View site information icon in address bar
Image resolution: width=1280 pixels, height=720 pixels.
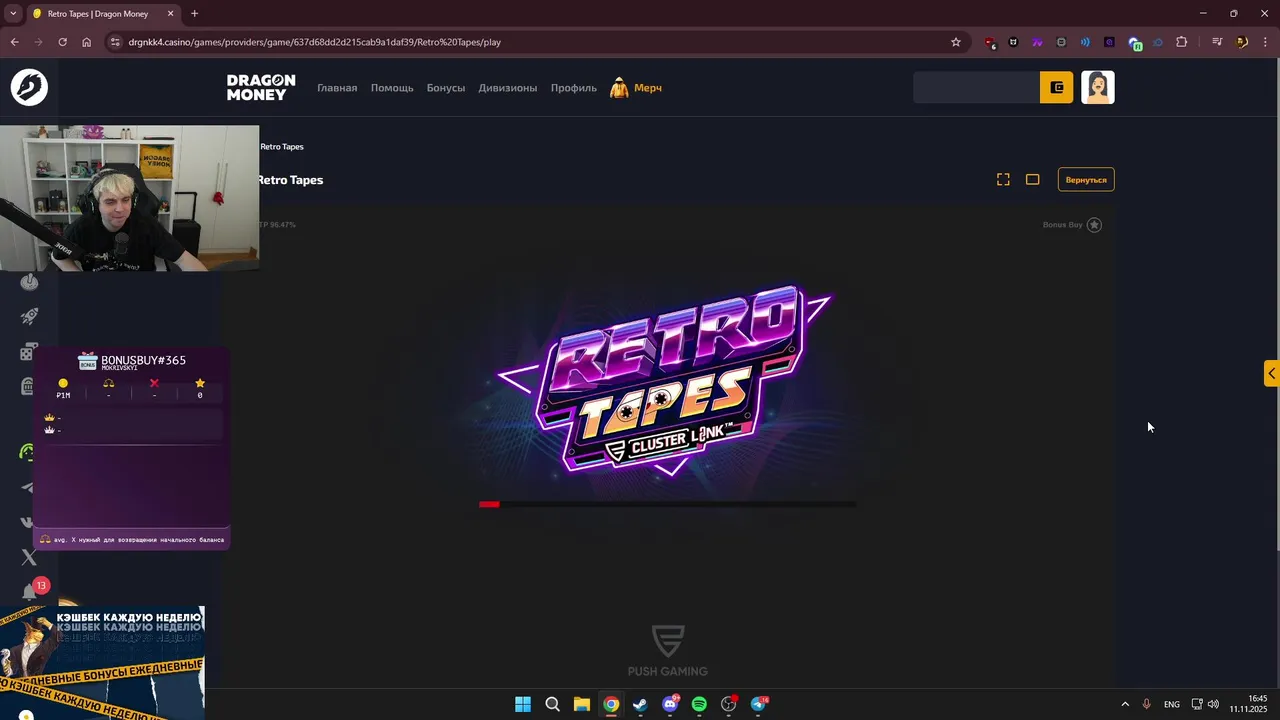click(x=115, y=42)
